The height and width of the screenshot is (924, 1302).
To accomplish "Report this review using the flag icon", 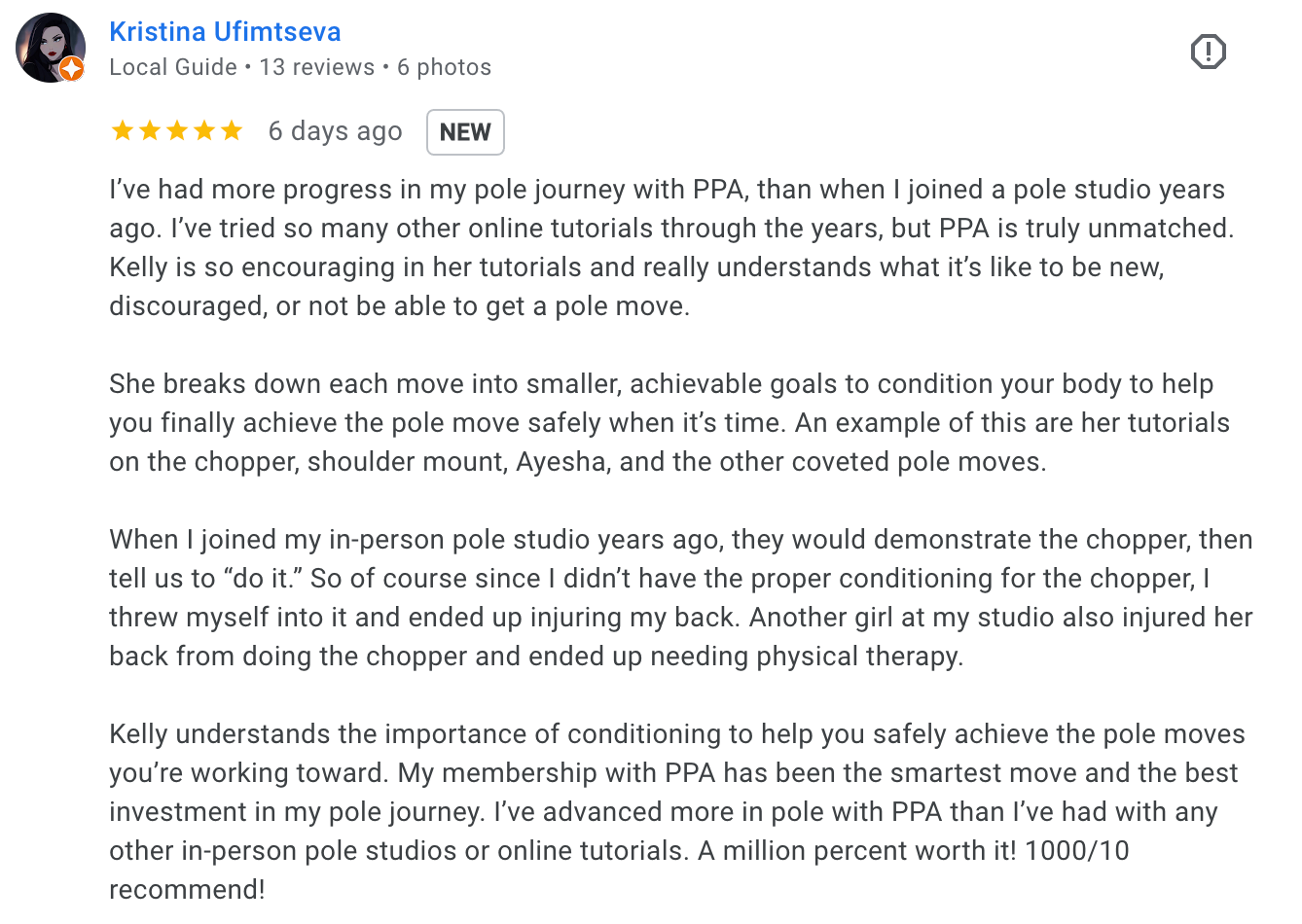I will (1208, 52).
